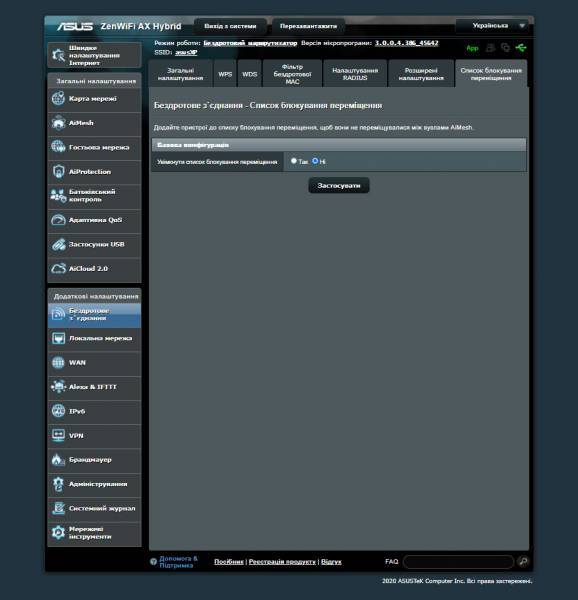Viewport: 578px width, 600px height.
Task: Open the firmware version link
Action: coord(406,43)
